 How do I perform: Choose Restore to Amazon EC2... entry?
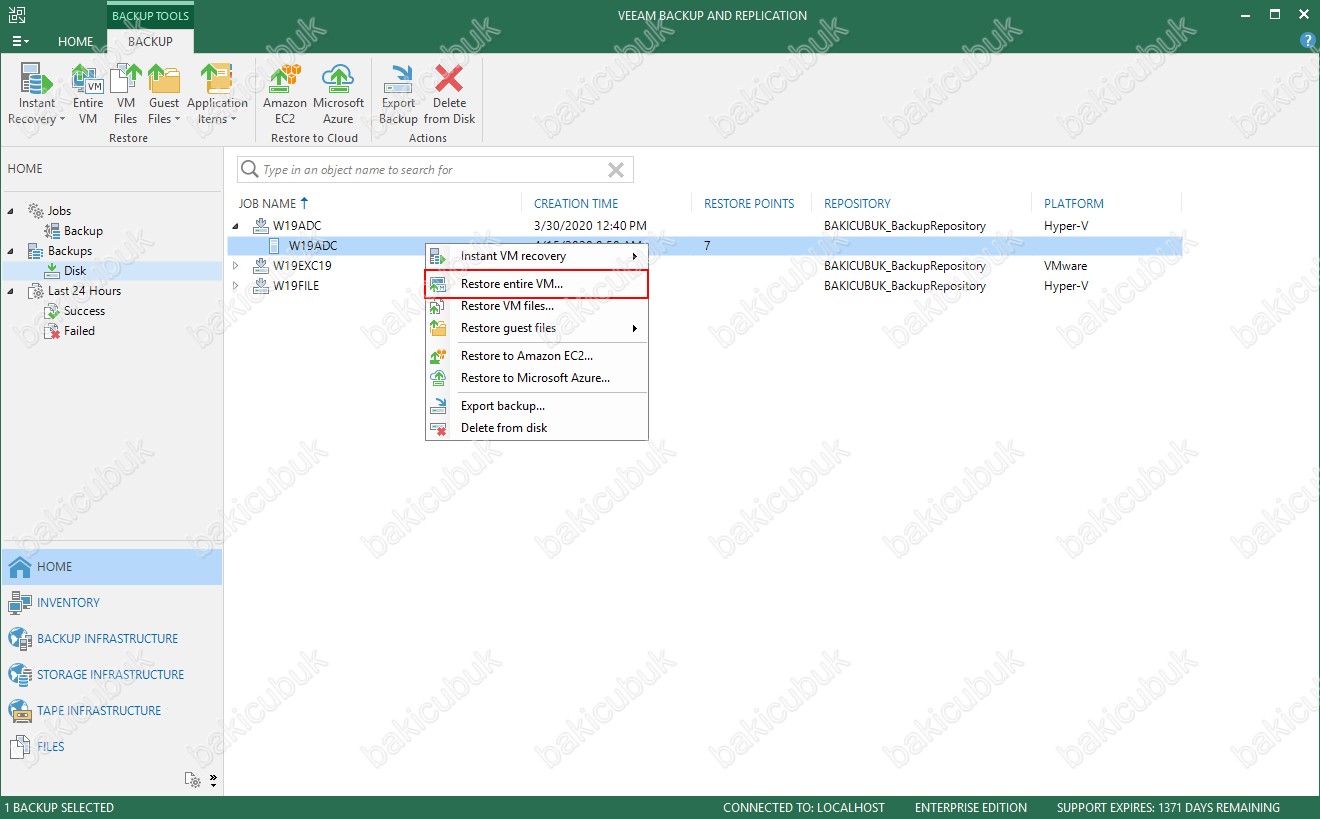[537, 356]
